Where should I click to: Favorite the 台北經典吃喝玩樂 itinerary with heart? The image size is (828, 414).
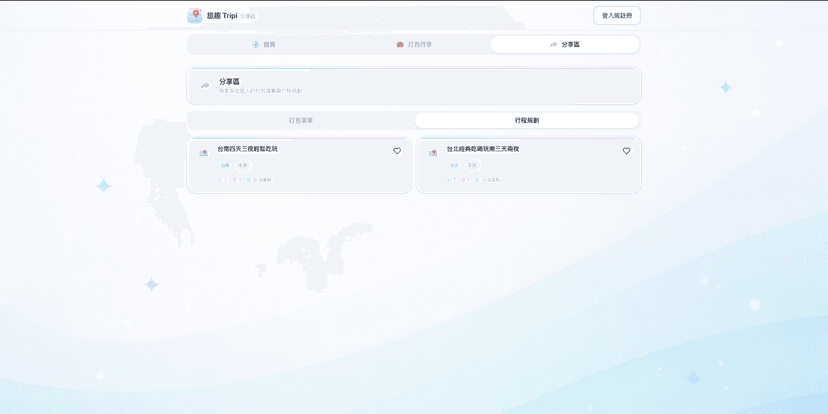pyautogui.click(x=626, y=151)
